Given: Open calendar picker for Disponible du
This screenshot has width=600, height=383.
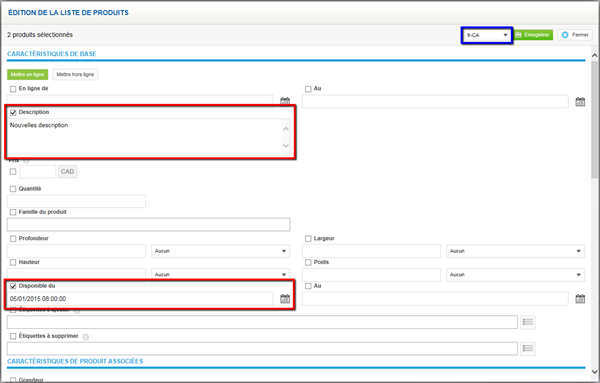Looking at the screenshot, I should (x=285, y=298).
